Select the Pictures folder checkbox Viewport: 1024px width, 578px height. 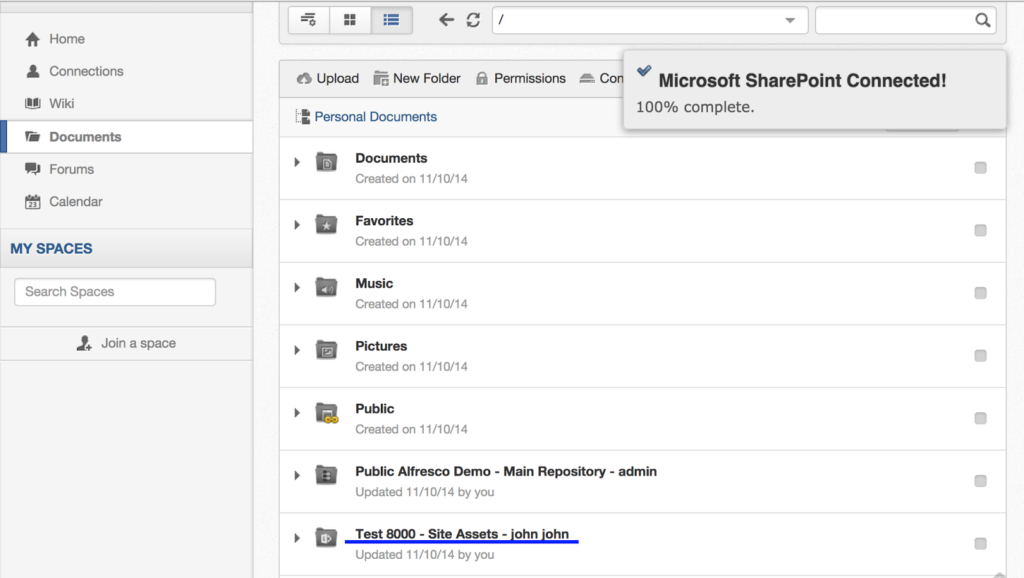pos(980,355)
